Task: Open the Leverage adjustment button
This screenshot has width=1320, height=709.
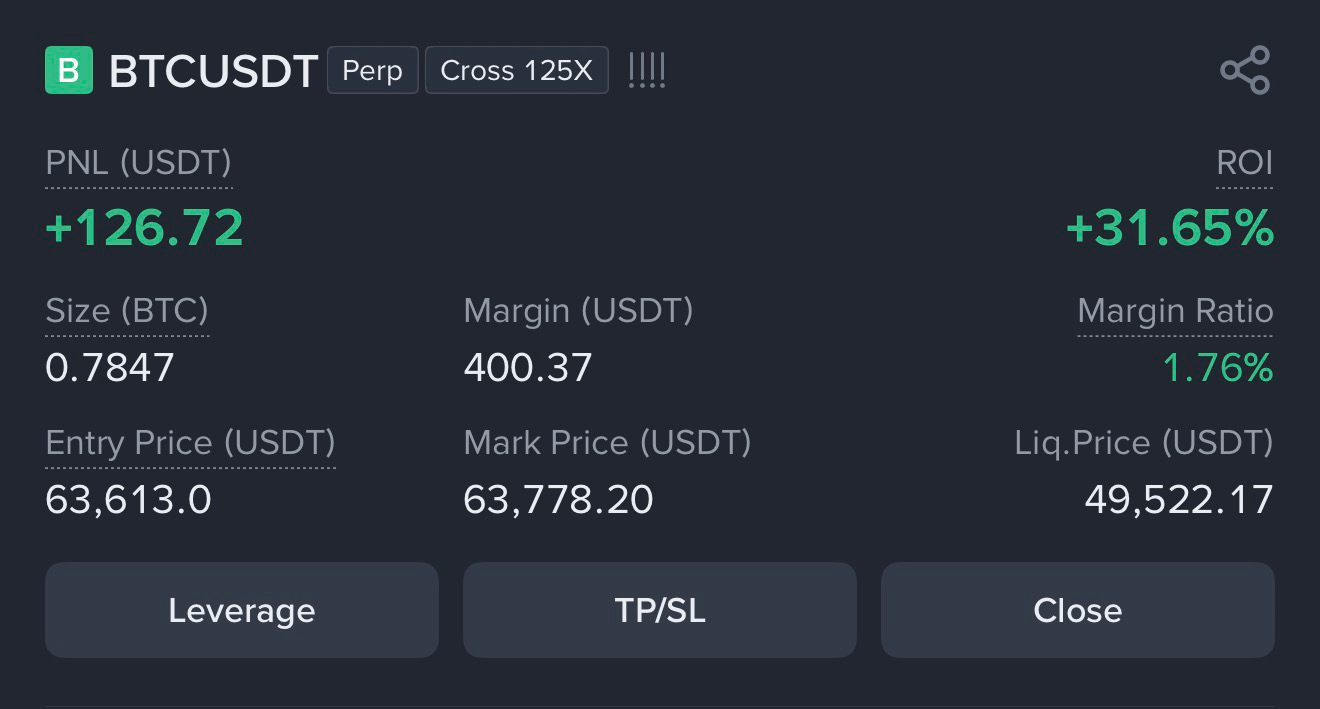Action: pyautogui.click(x=242, y=610)
